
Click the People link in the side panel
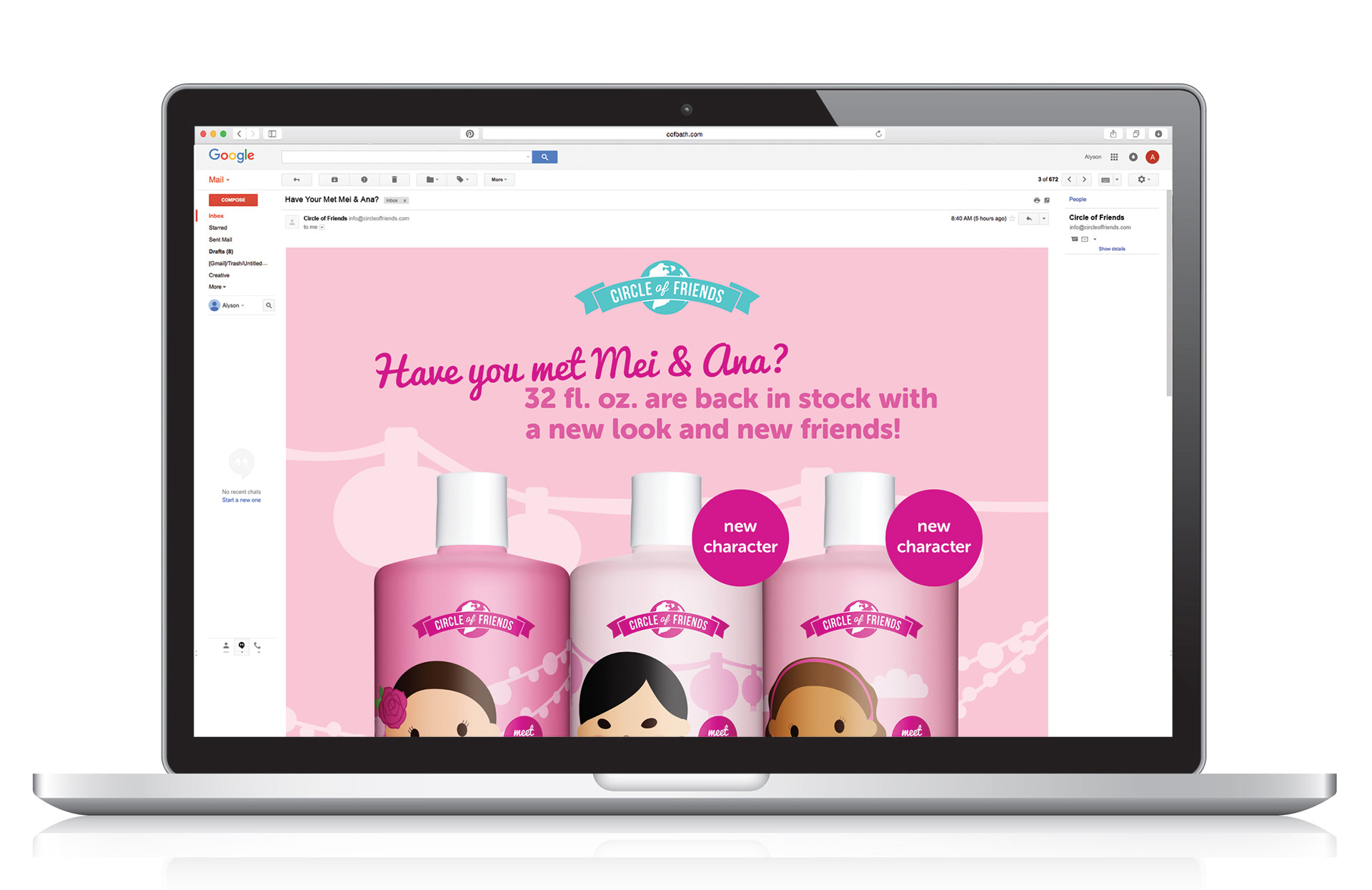click(1078, 199)
